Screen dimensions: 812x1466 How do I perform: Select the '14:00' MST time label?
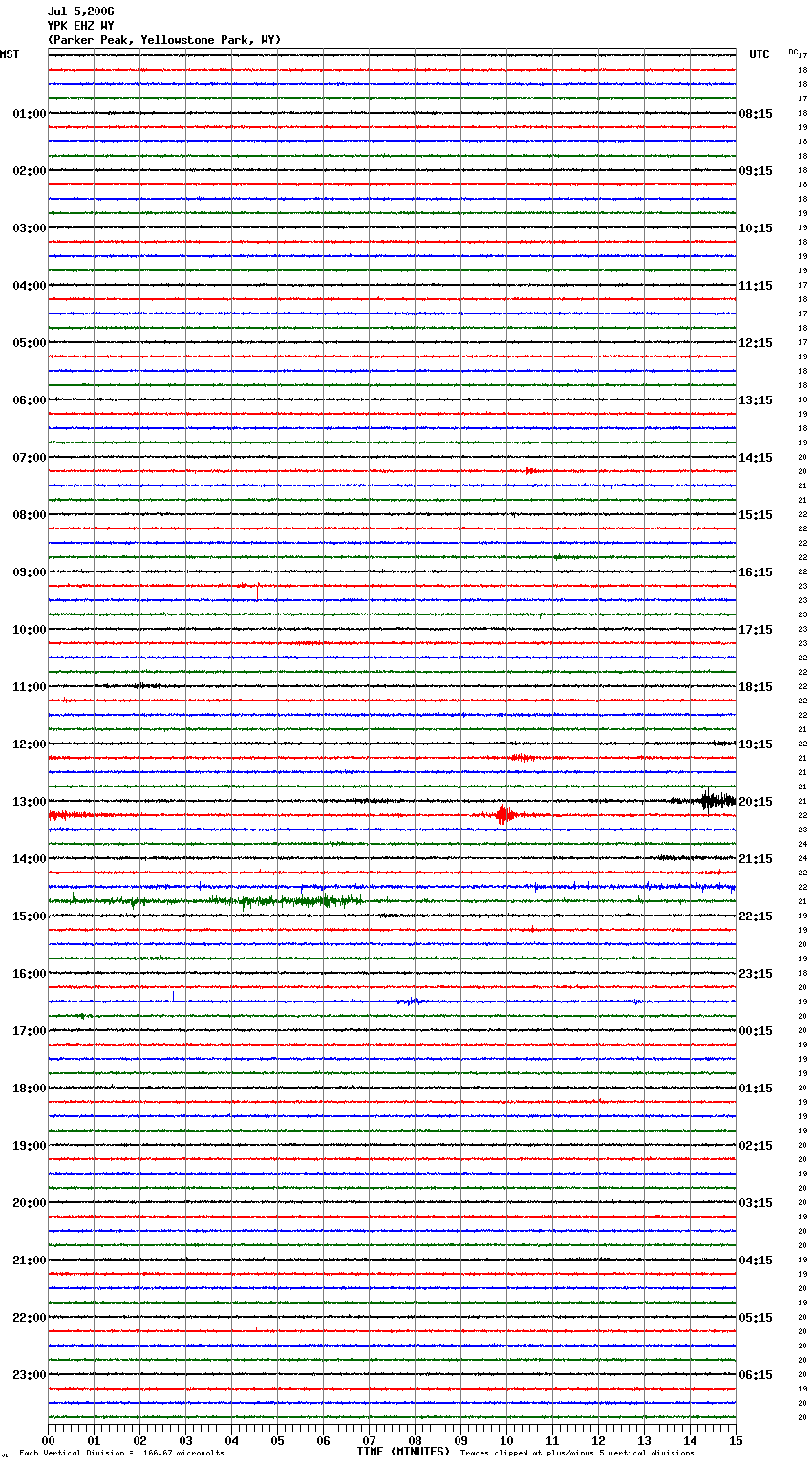(x=30, y=859)
